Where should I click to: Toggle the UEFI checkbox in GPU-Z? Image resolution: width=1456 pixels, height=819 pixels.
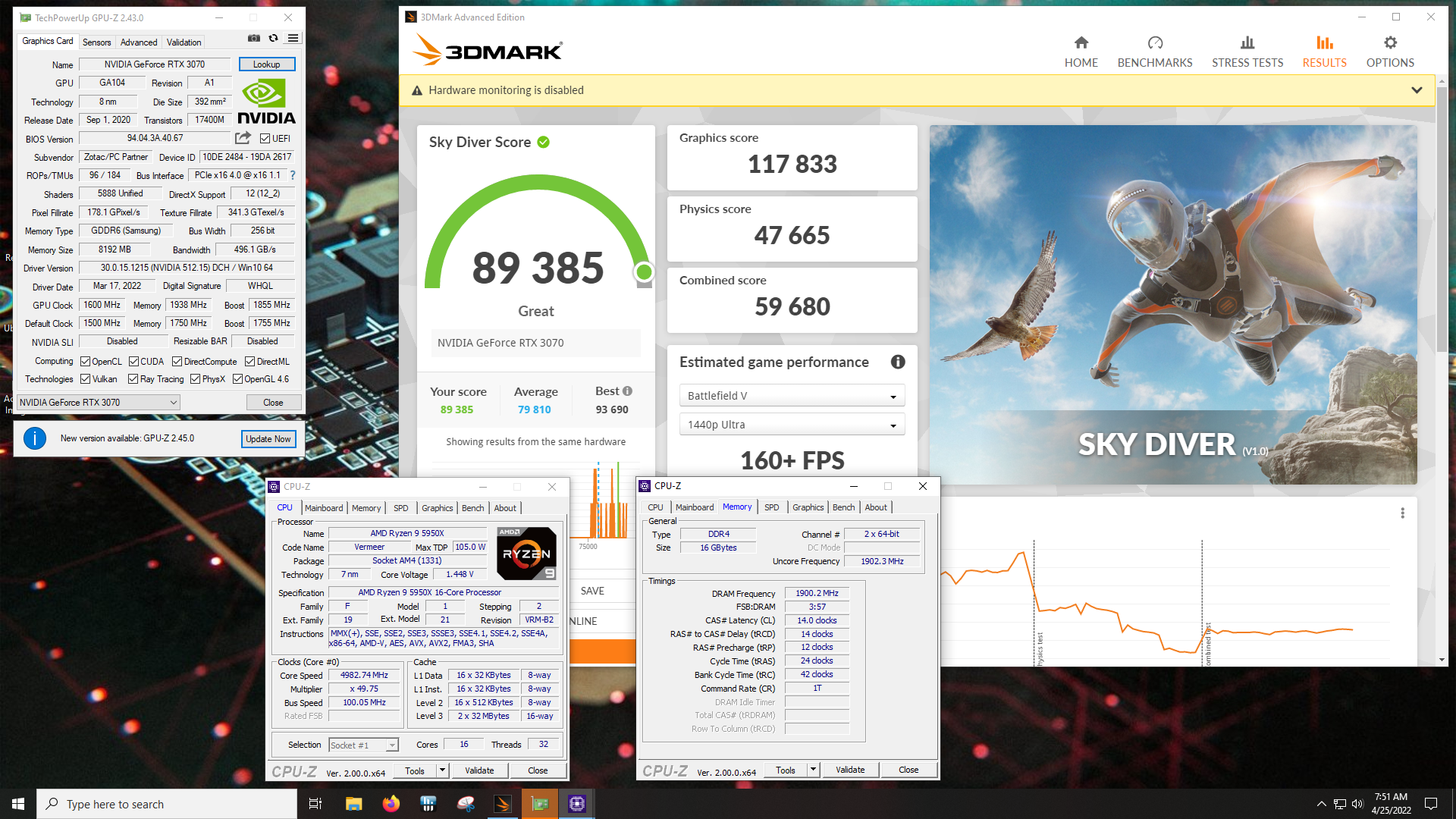click(x=265, y=139)
